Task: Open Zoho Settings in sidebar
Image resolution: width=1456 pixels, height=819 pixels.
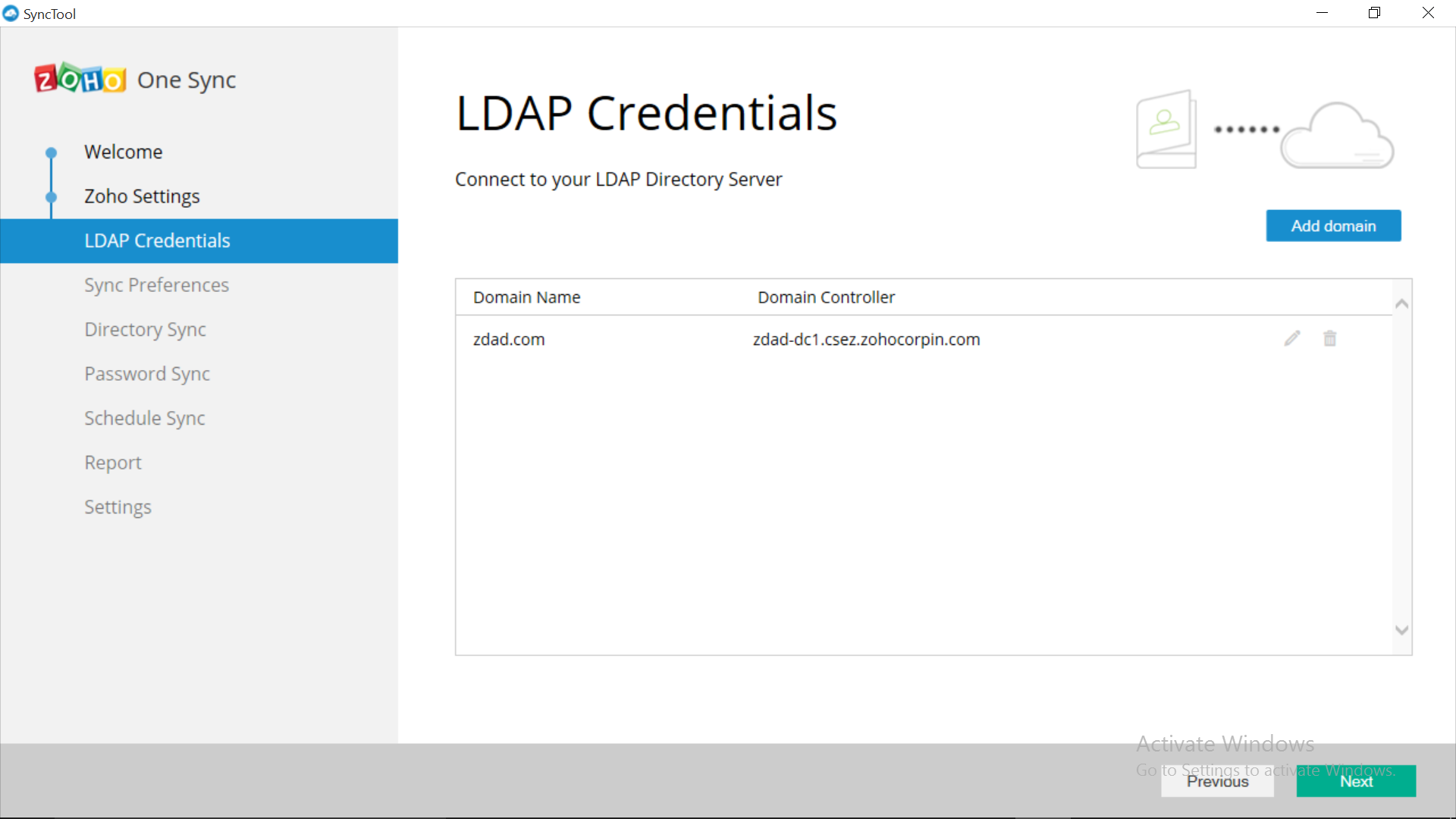Action: (142, 196)
